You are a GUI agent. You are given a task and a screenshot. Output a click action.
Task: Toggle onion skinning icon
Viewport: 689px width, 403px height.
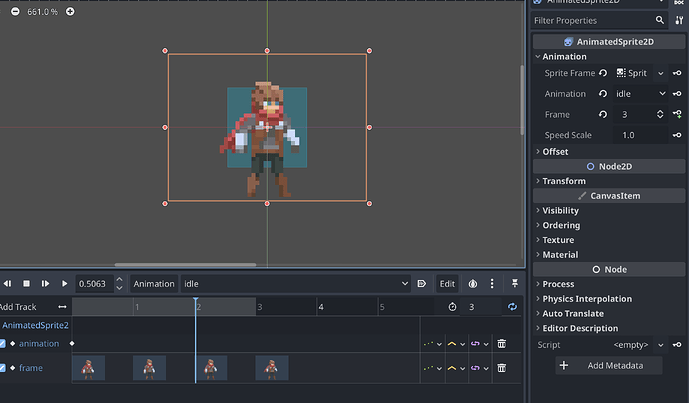473,283
